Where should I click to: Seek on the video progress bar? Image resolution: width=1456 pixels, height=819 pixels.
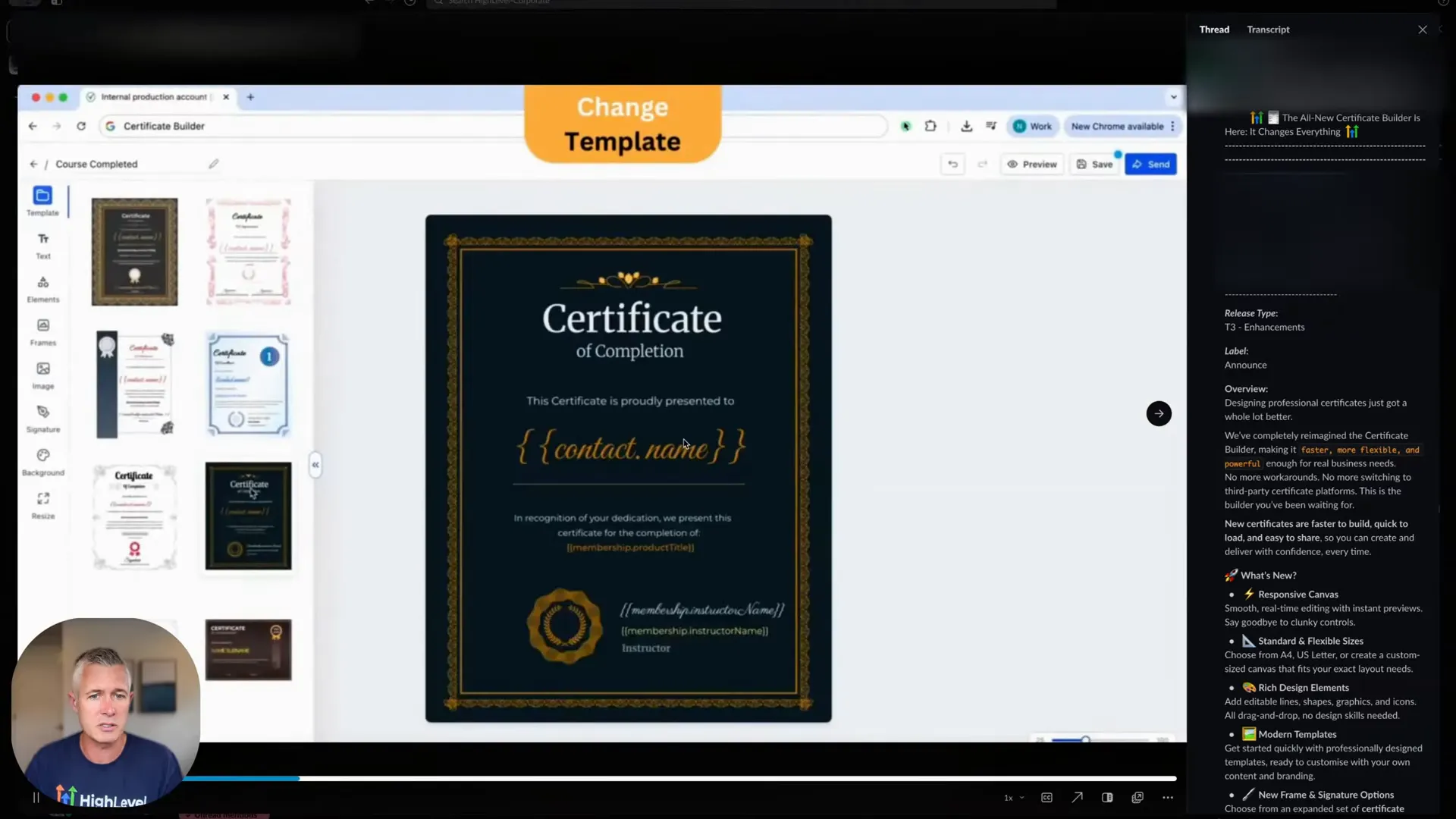[x=679, y=778]
